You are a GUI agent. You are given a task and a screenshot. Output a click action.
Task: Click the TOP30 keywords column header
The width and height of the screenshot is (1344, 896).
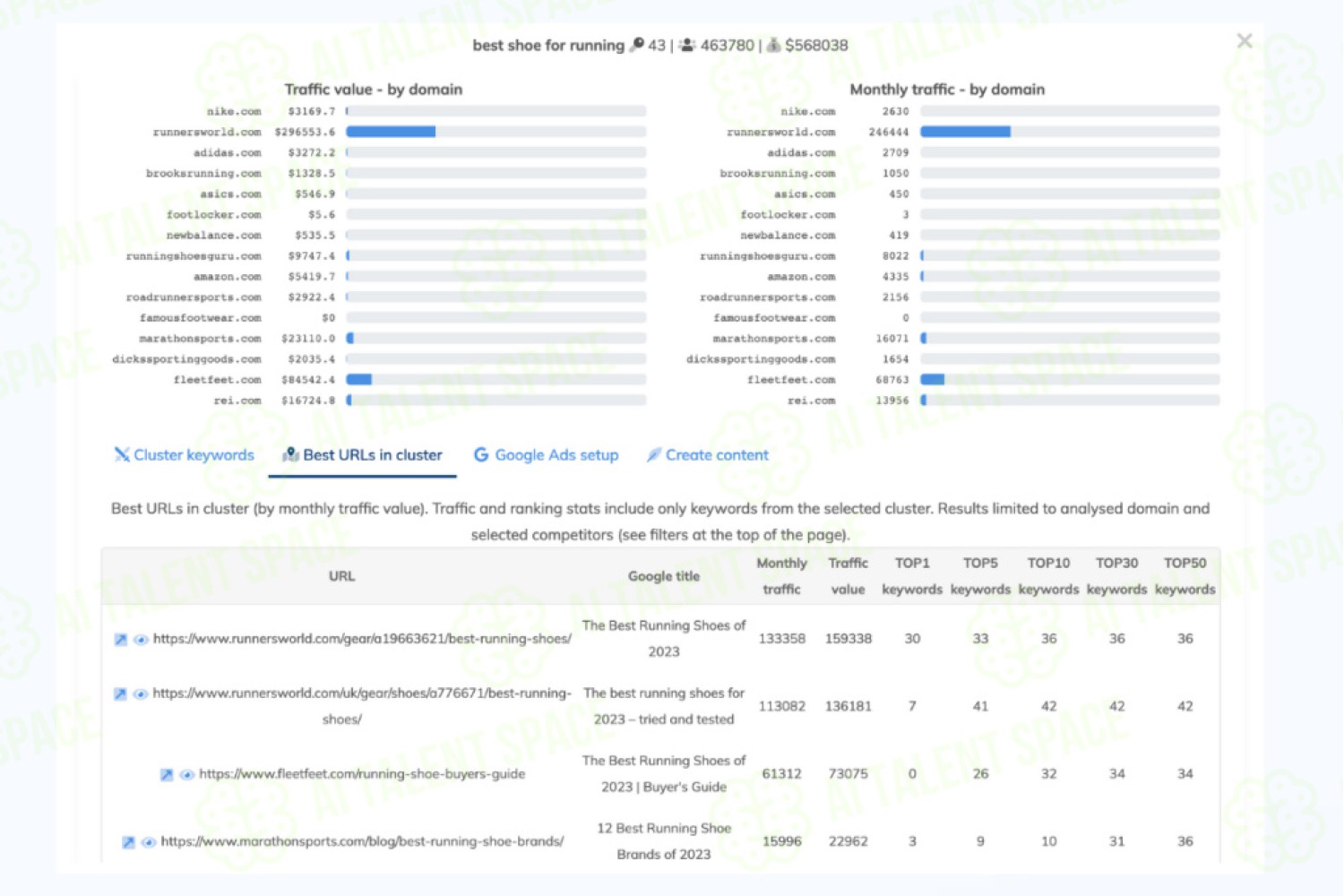click(x=1116, y=576)
